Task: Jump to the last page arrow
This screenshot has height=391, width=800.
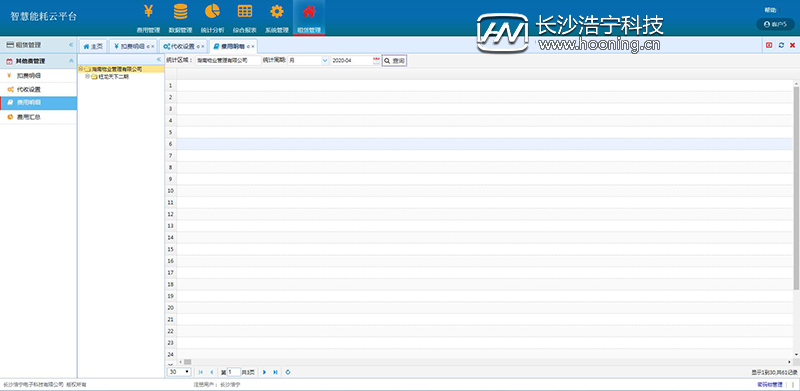Action: point(276,372)
